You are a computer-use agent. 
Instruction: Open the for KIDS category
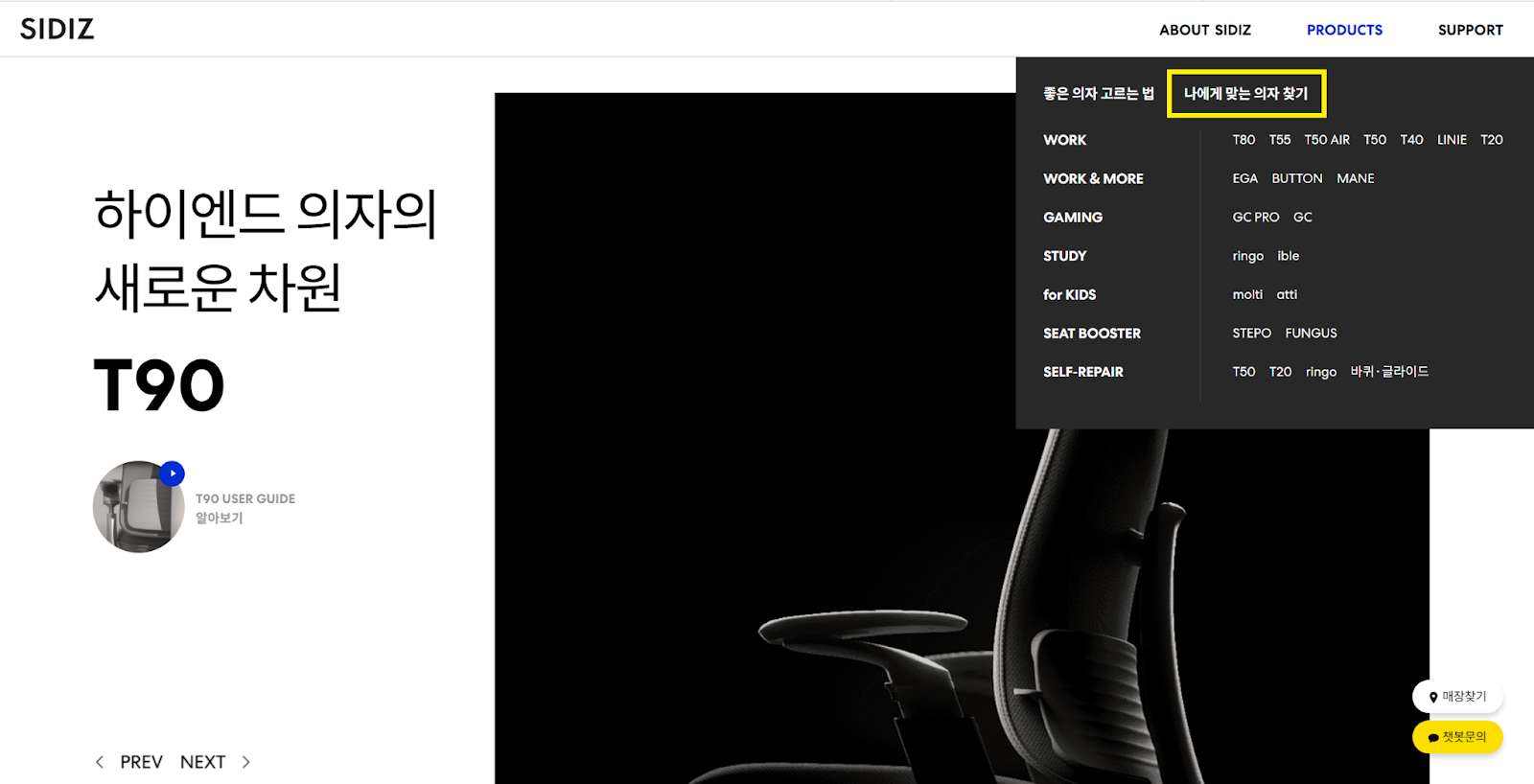coord(1069,294)
